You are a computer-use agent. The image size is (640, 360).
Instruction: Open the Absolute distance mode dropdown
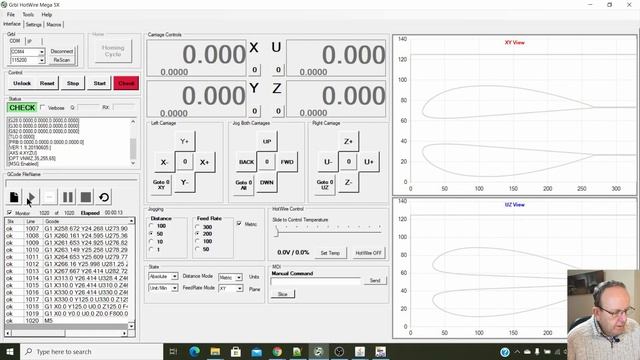pos(174,277)
